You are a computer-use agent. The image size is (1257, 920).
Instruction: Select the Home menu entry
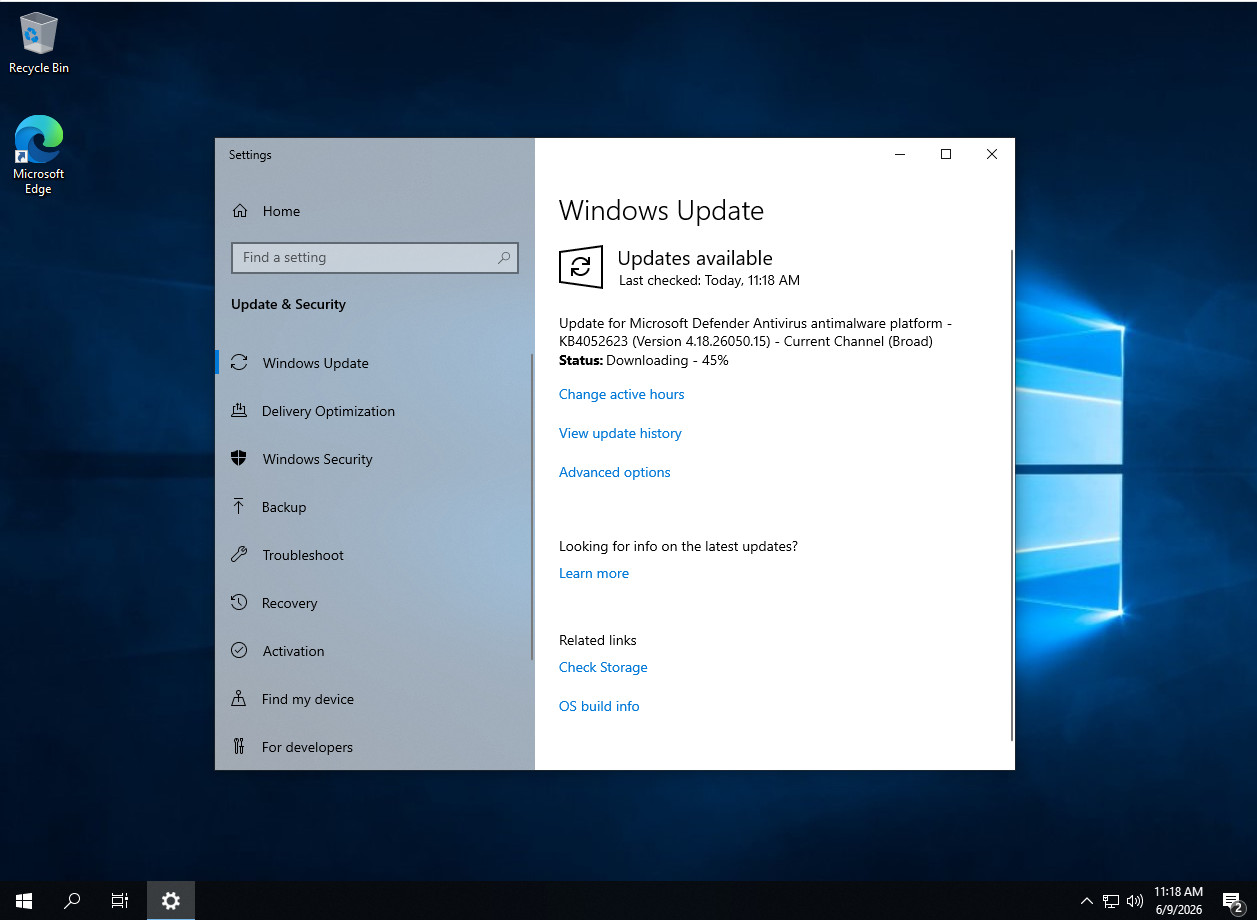pyautogui.click(x=375, y=211)
